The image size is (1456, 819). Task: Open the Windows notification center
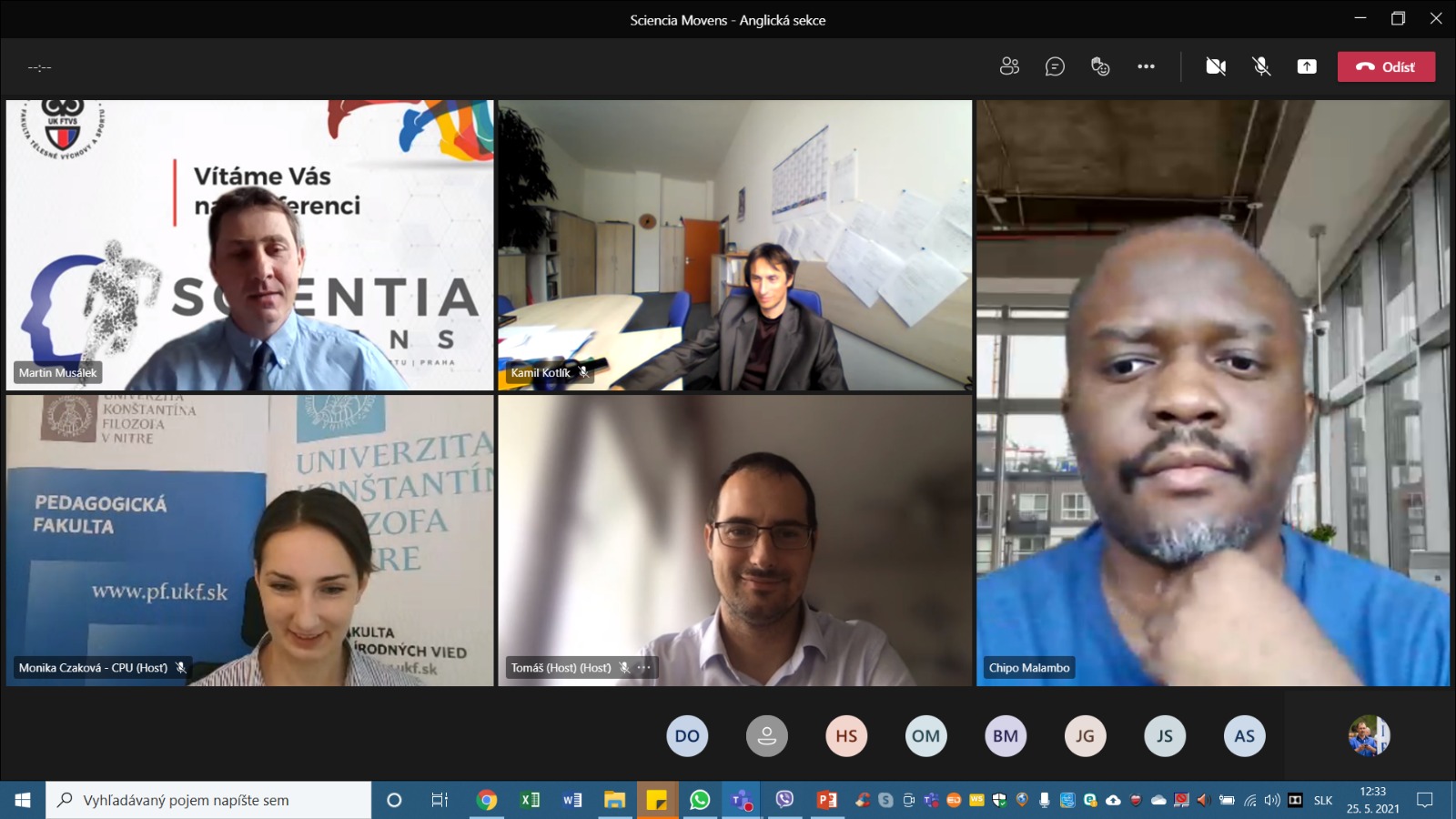[x=1425, y=800]
